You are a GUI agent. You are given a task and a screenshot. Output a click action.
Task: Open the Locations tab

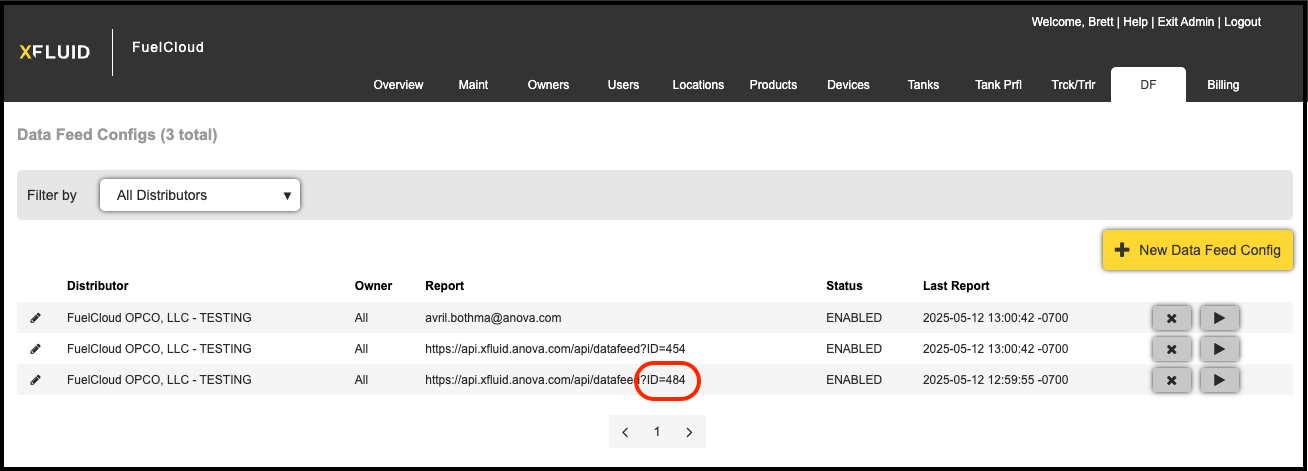[x=698, y=85]
